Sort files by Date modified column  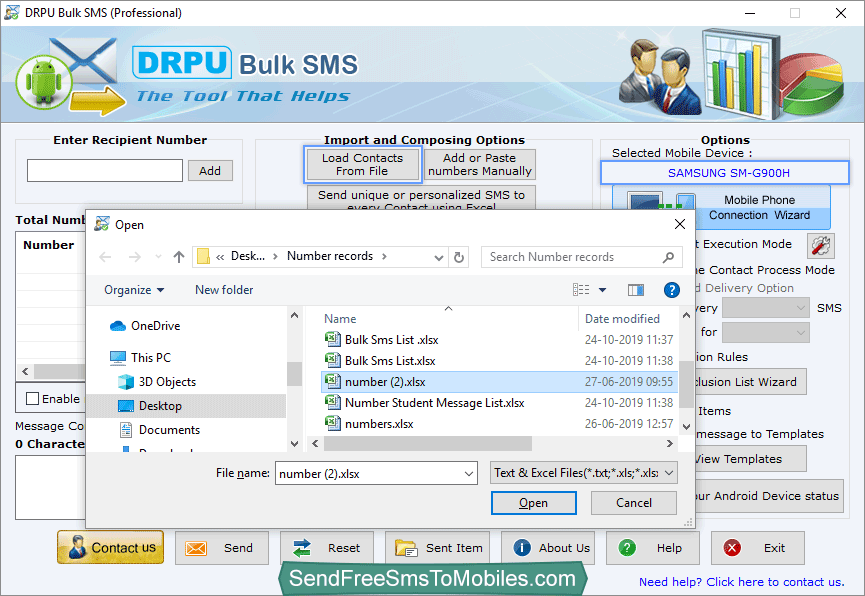622,319
